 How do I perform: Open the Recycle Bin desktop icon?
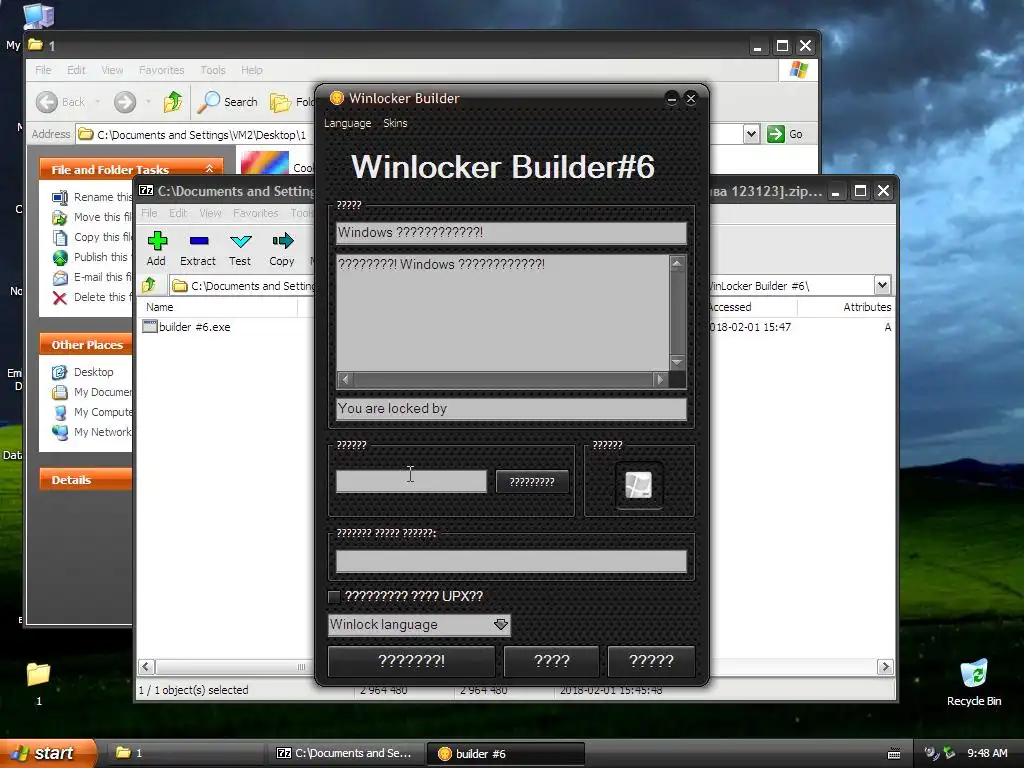point(974,682)
